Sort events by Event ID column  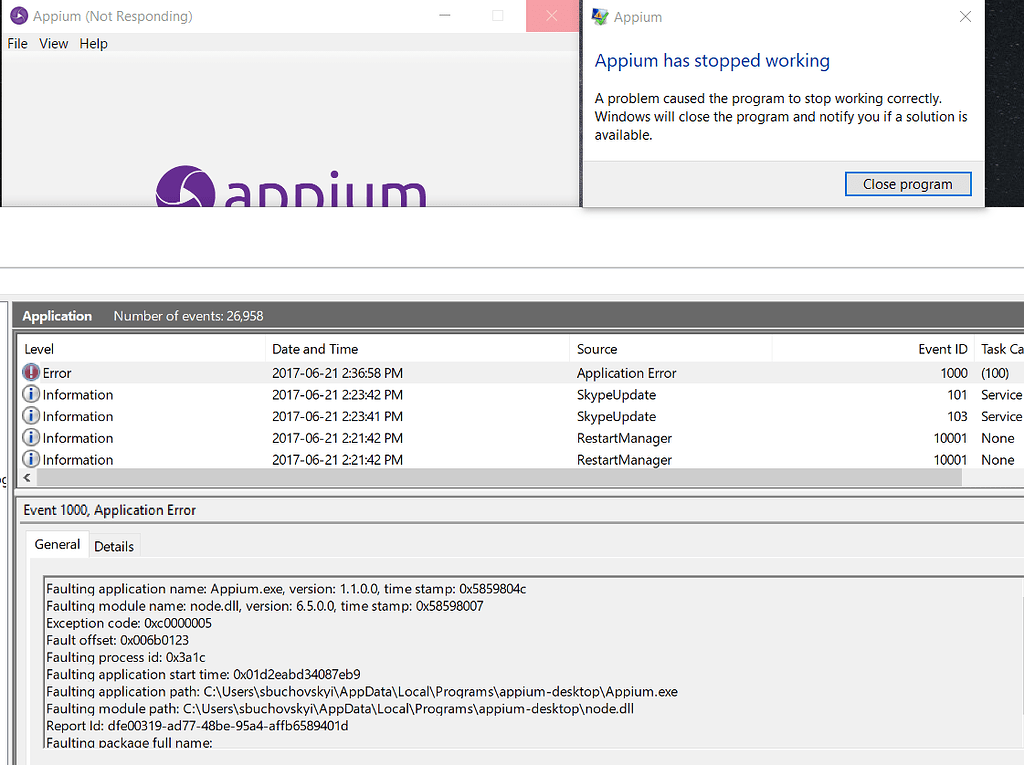(873, 349)
